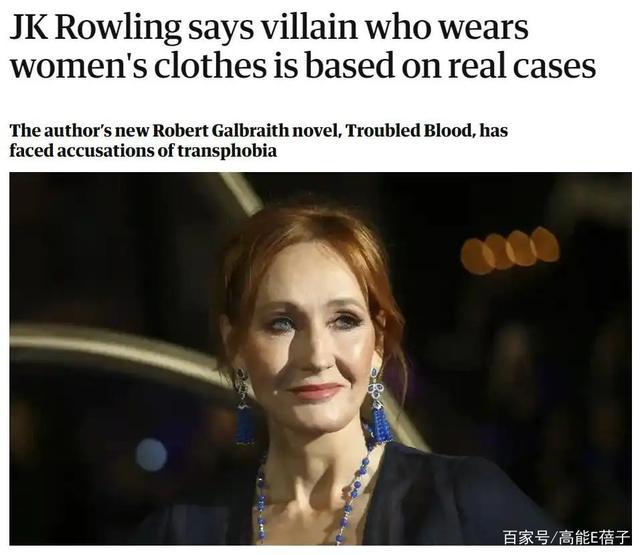Click the words "real cases" in headline
This screenshot has width=640, height=555.
tap(522, 66)
